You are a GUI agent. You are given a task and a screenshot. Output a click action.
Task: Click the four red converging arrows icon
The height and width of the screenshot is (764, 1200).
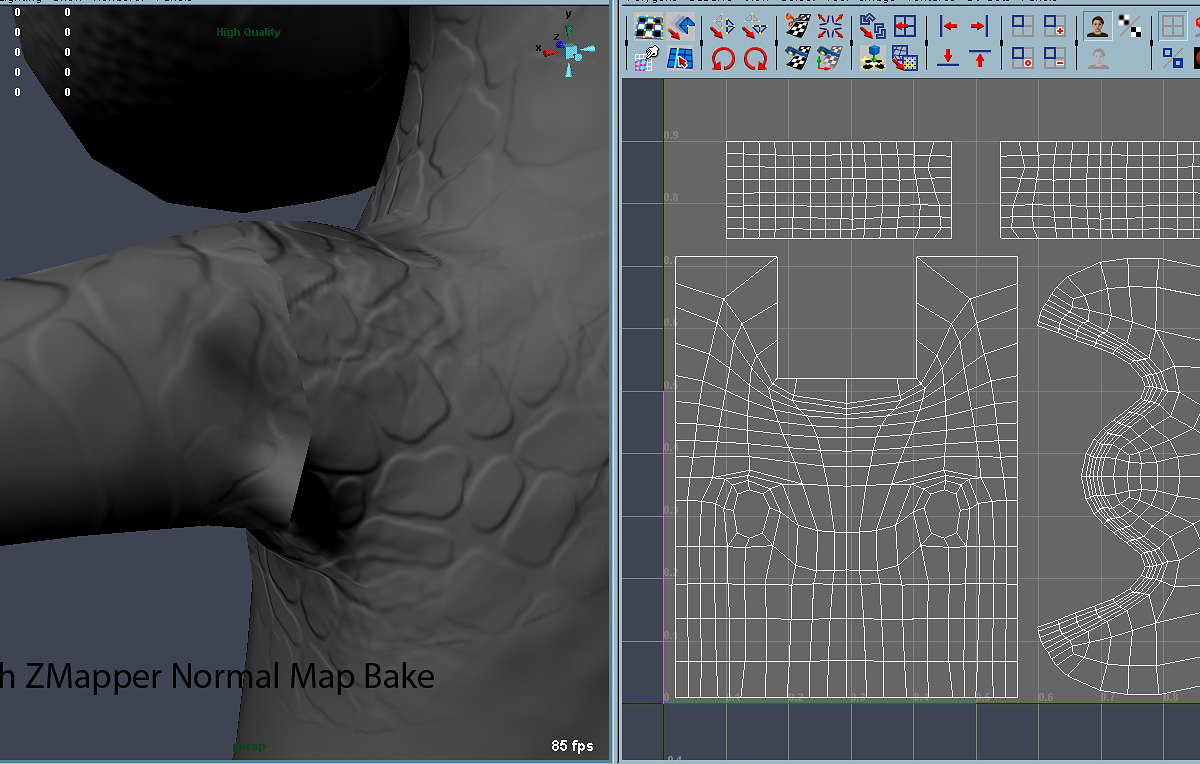829,27
